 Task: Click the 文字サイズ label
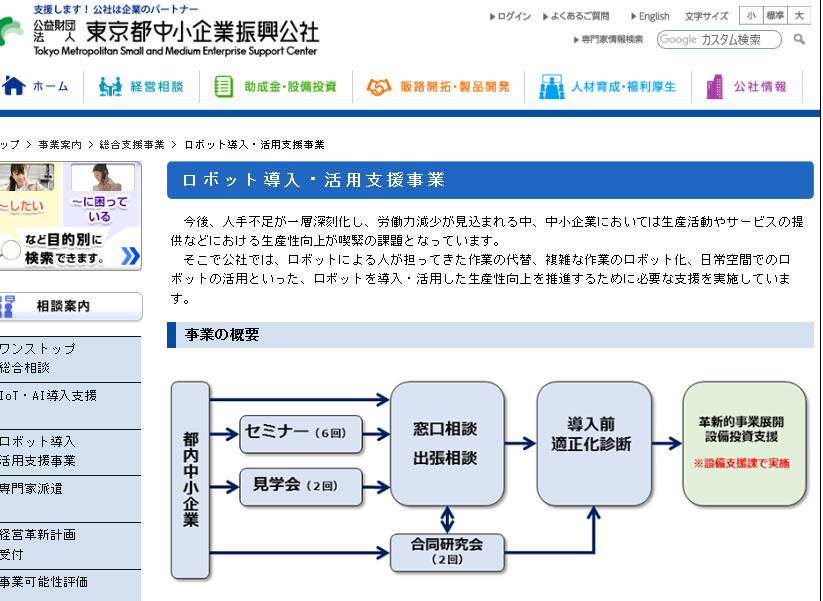pos(706,16)
